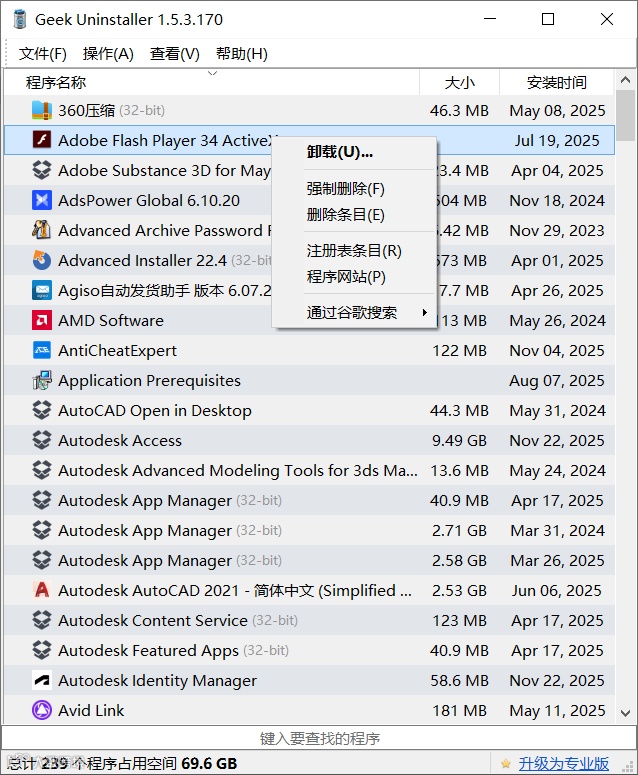The width and height of the screenshot is (638, 775).
Task: Open the 帮助(H) menu
Action: click(242, 53)
